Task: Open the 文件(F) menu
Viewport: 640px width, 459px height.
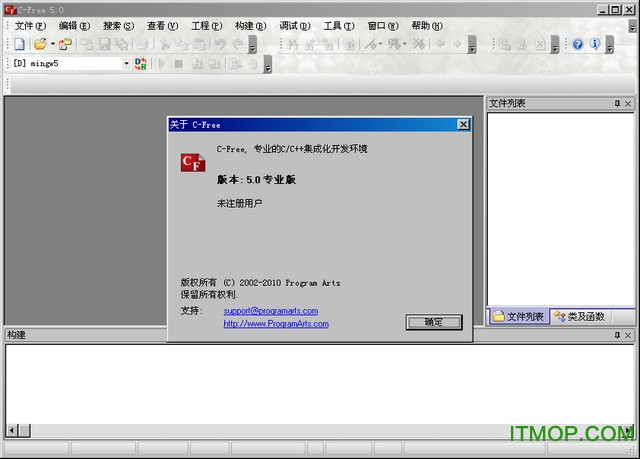Action: tap(30, 26)
